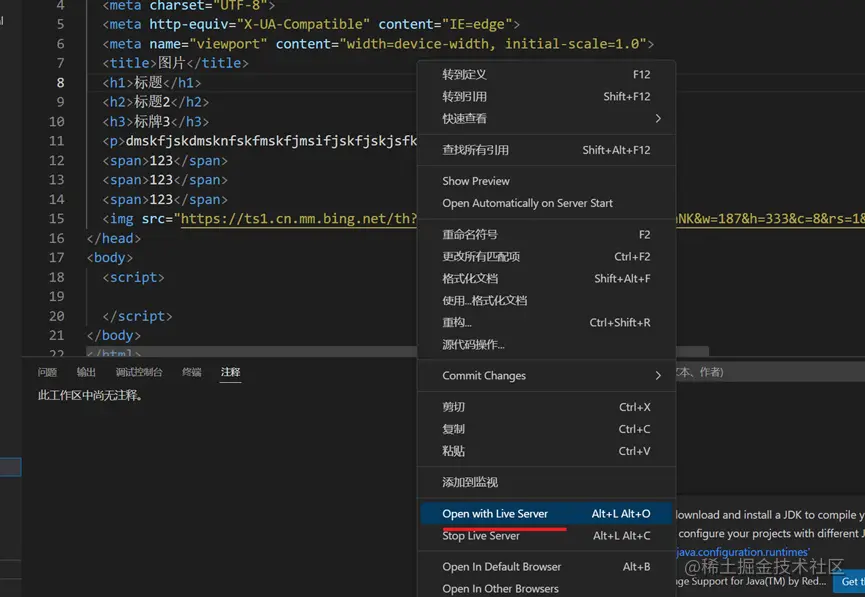
Task: Select Open In Default Browser
Action: (x=546, y=567)
